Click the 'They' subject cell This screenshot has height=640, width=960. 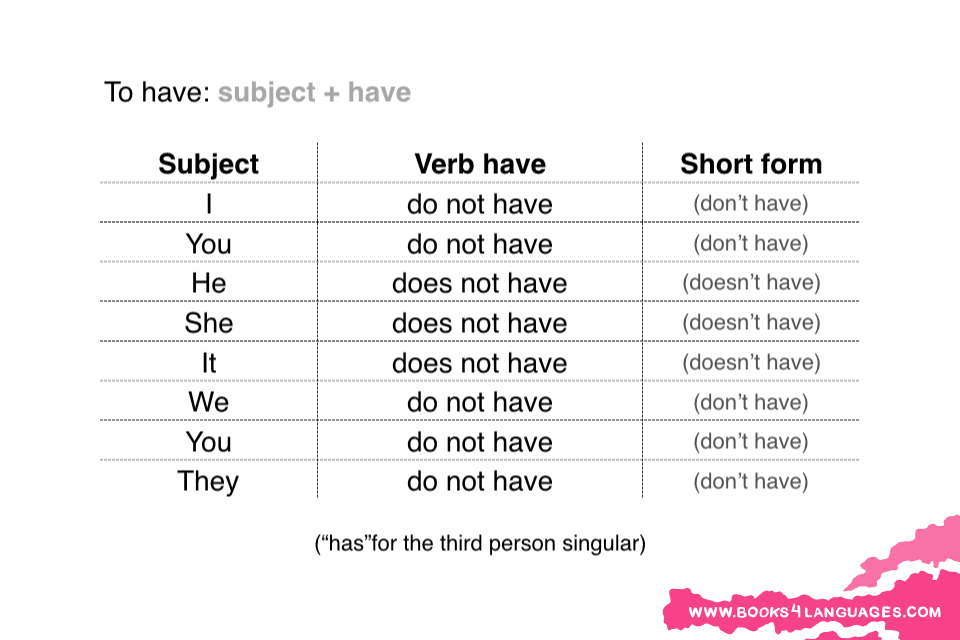[x=208, y=482]
